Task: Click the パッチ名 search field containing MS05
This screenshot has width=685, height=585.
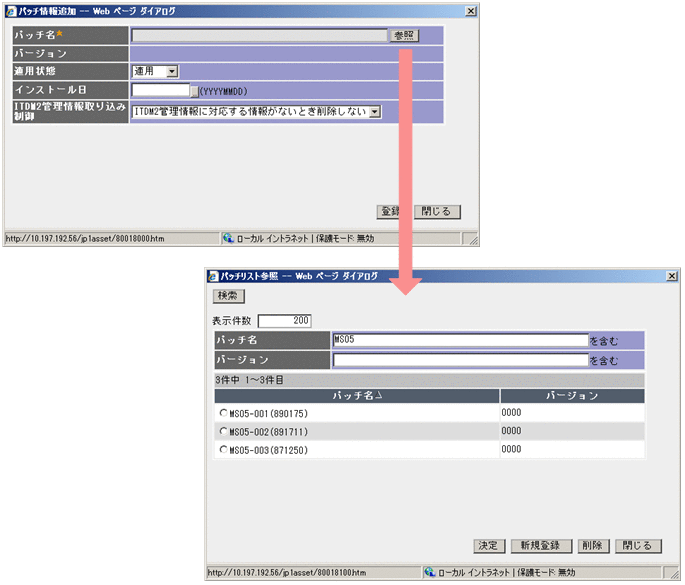Action: [x=460, y=340]
